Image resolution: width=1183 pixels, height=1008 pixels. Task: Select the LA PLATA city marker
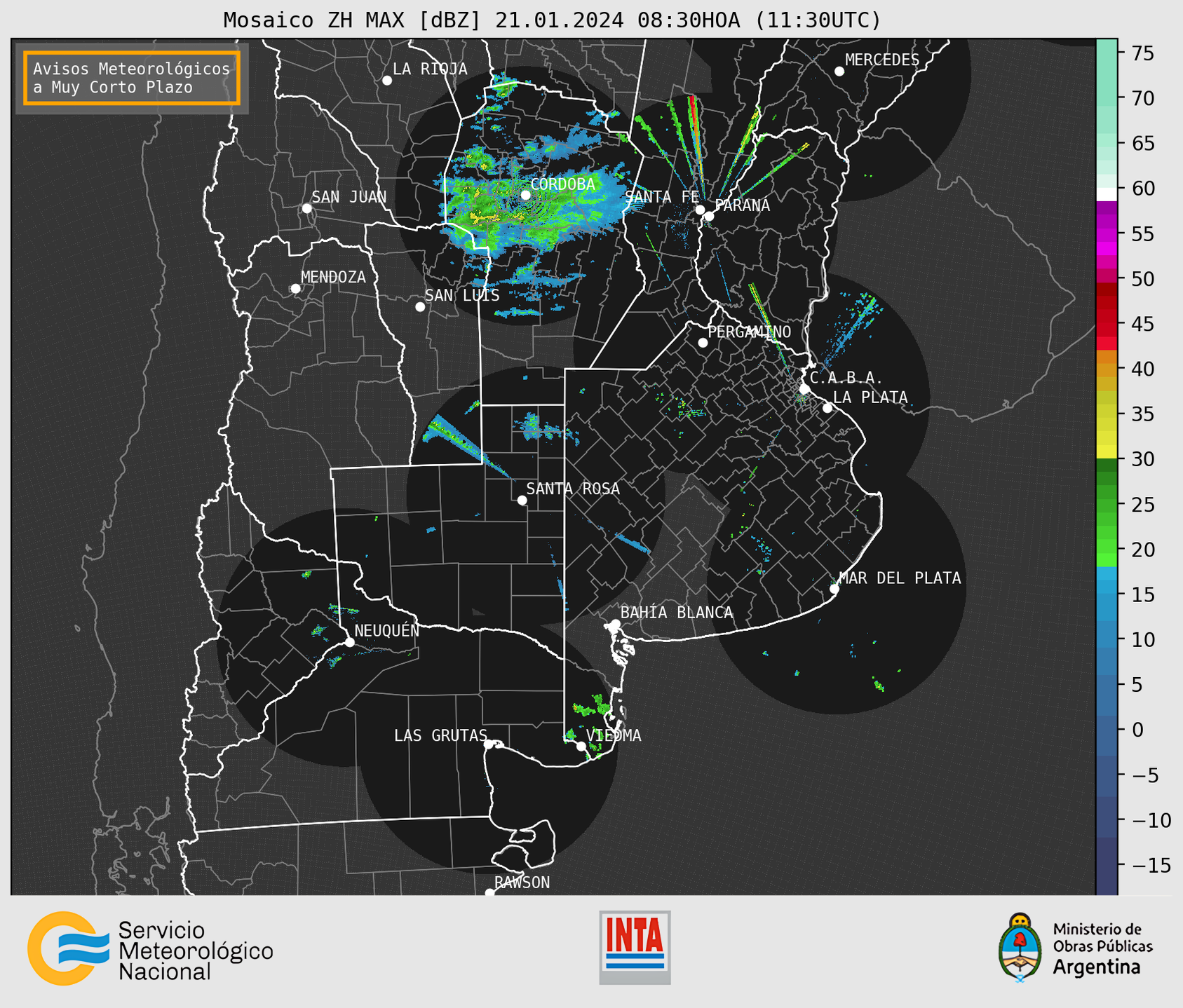click(827, 408)
